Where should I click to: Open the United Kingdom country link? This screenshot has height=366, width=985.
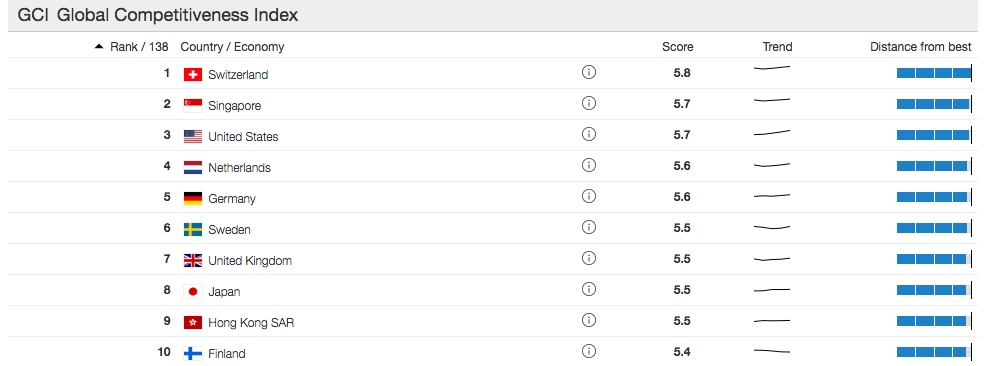[250, 261]
